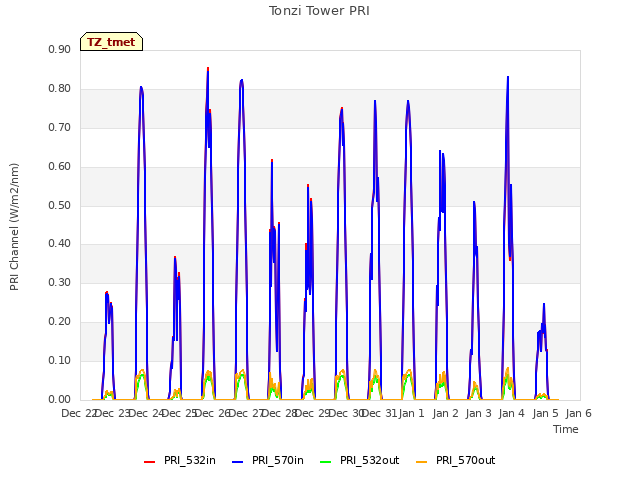640x480 pixels.
Task: Click the chart title Tonzi Tower PRI
Action: click(319, 11)
